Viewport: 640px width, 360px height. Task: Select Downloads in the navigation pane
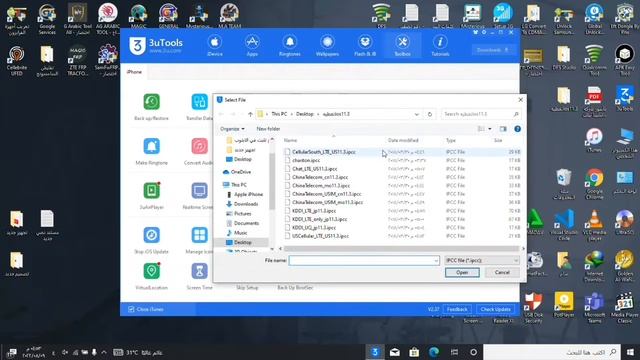click(x=242, y=204)
